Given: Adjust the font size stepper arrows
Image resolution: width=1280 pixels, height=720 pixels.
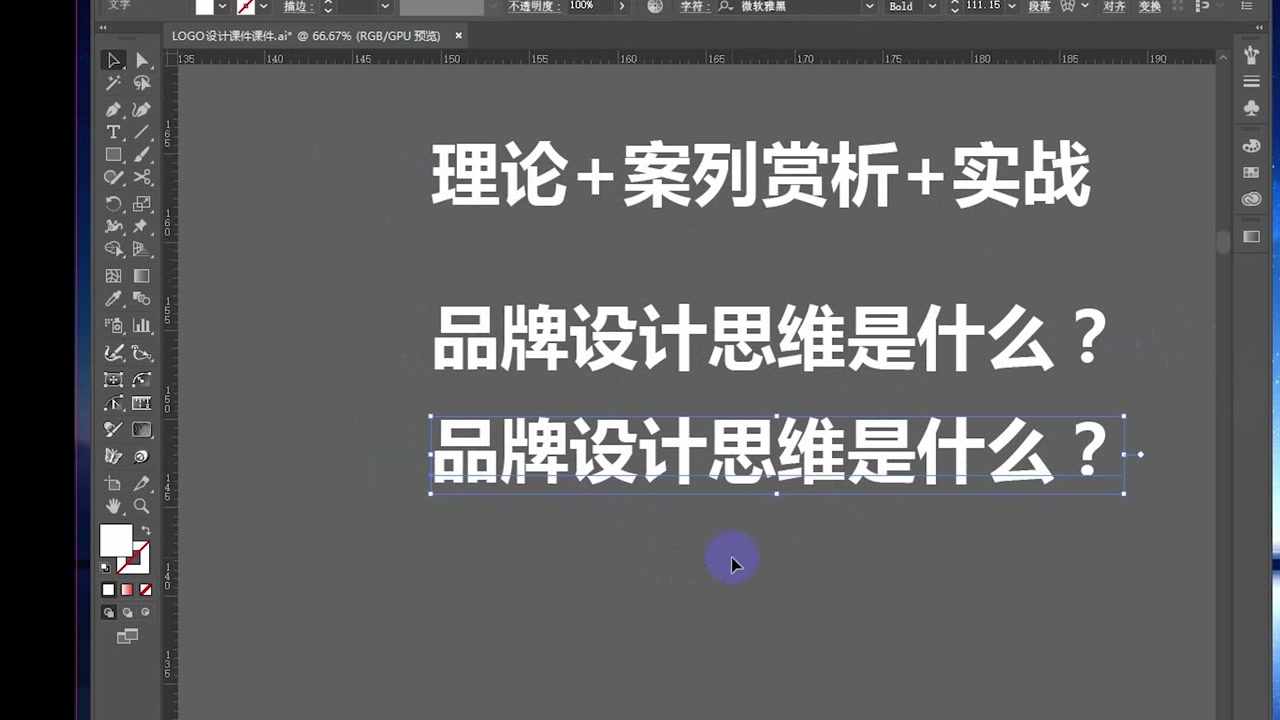Looking at the screenshot, I should [x=954, y=6].
